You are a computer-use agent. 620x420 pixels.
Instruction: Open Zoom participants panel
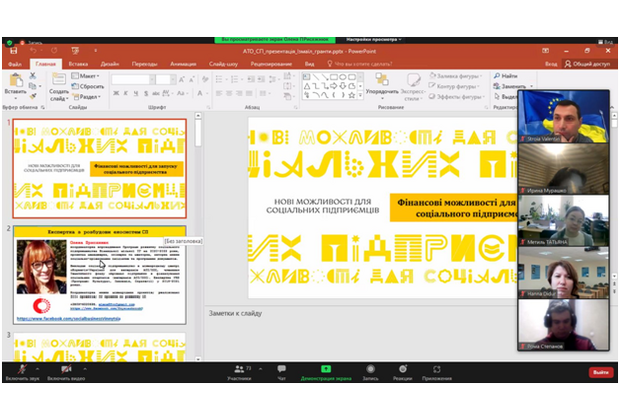tap(239, 371)
